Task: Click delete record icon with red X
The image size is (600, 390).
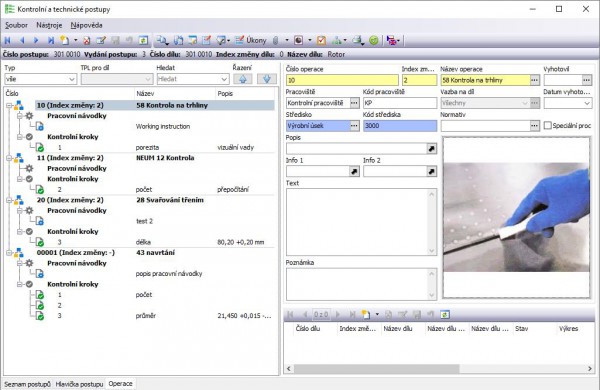Action: click(x=87, y=40)
